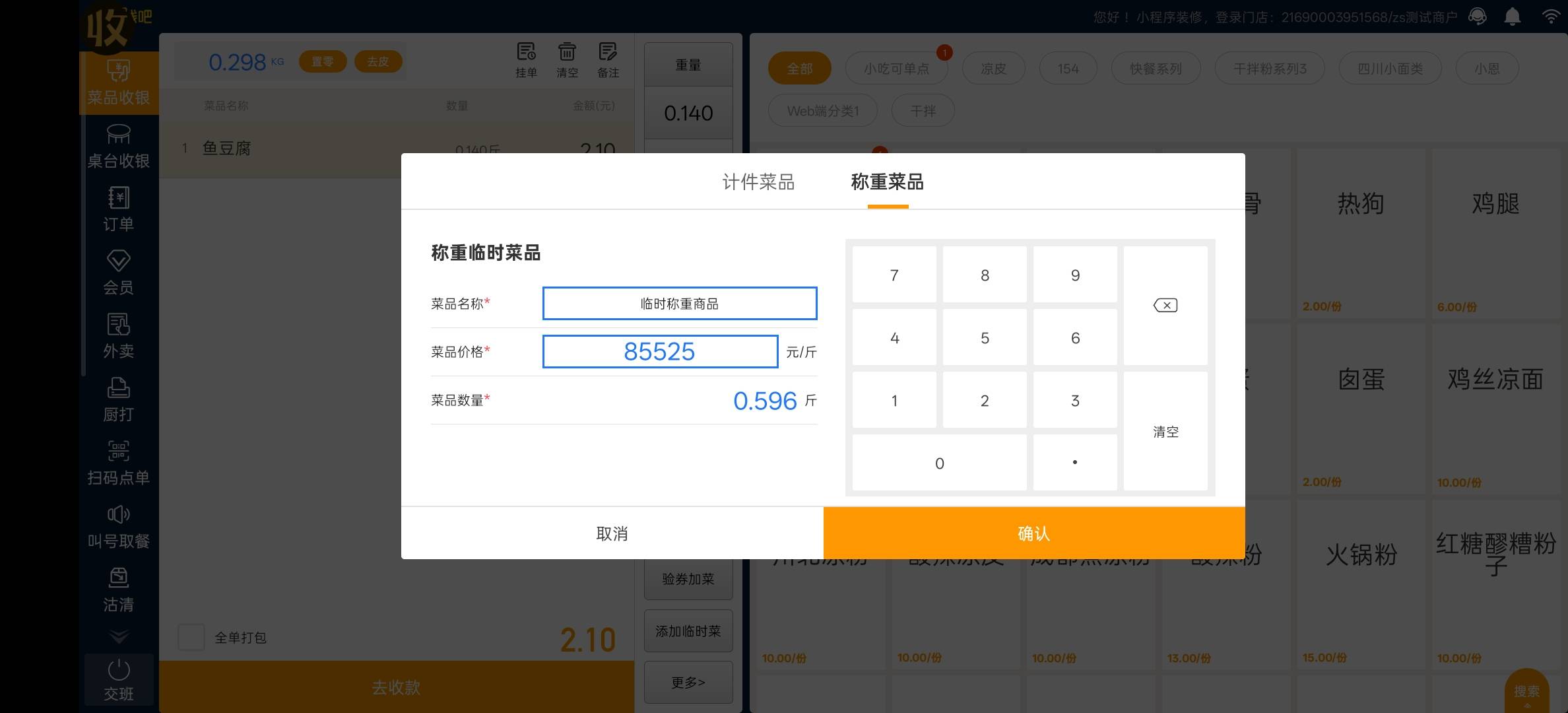Click the 菜品名称 input field
Image resolution: width=1568 pixels, height=713 pixels.
pos(680,304)
